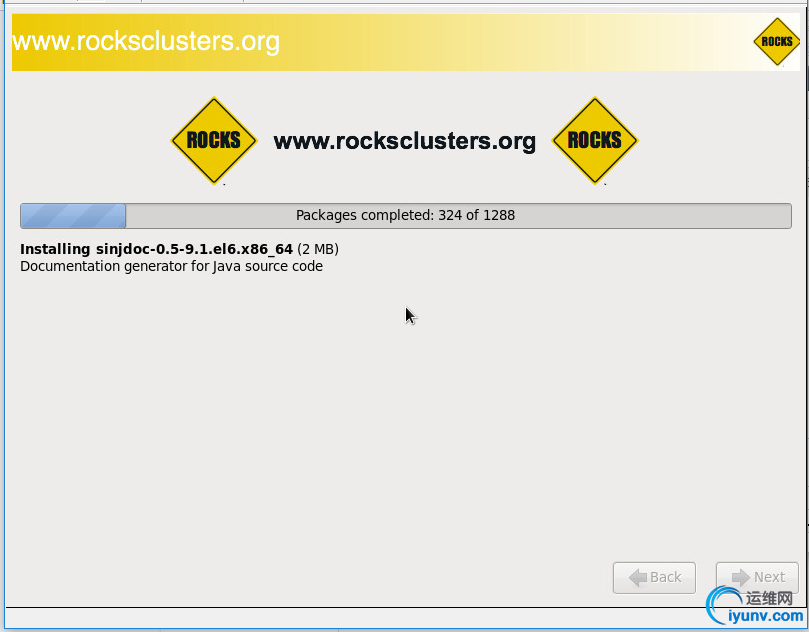Viewport: 809px width, 632px height.
Task: Click the Next button
Action: [757, 577]
